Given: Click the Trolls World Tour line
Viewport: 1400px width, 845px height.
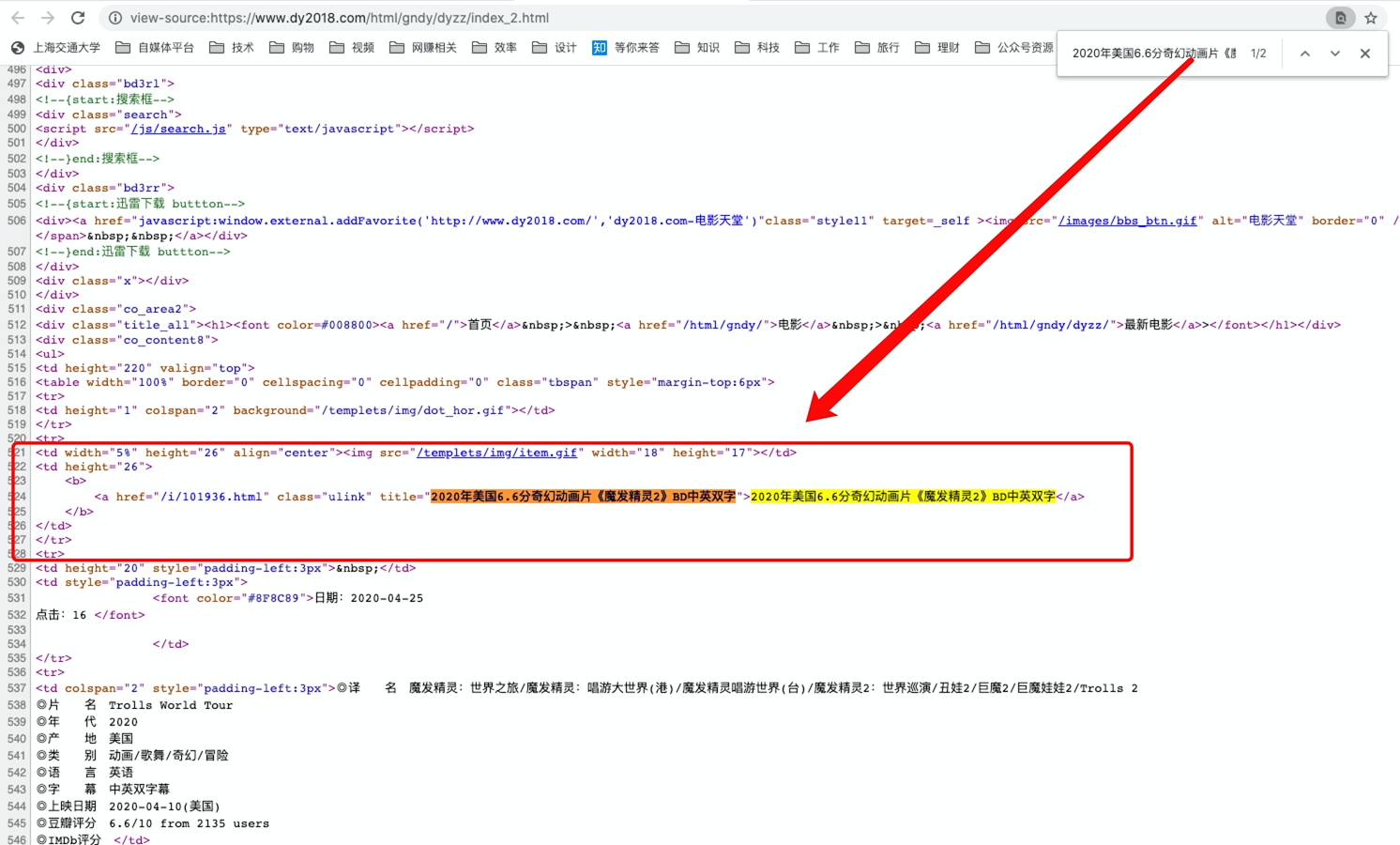Looking at the screenshot, I should point(135,705).
